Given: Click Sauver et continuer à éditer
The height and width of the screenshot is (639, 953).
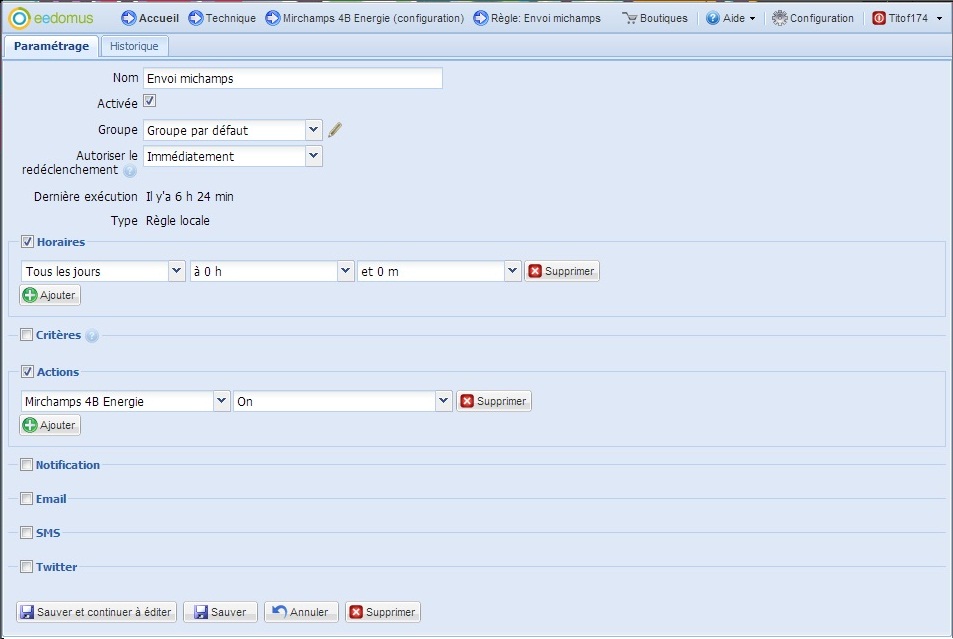Looking at the screenshot, I should pos(97,612).
